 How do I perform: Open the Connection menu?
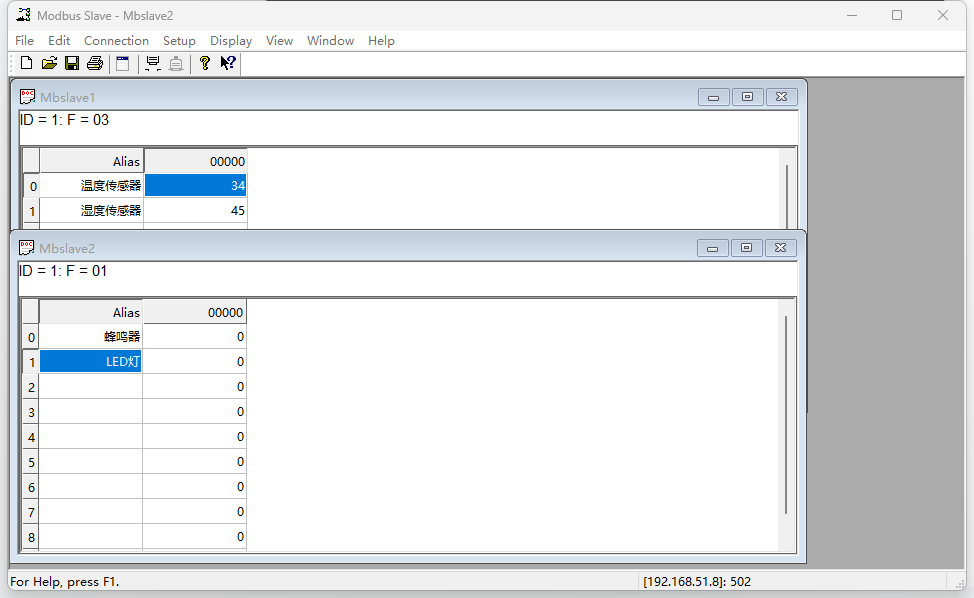pos(116,40)
